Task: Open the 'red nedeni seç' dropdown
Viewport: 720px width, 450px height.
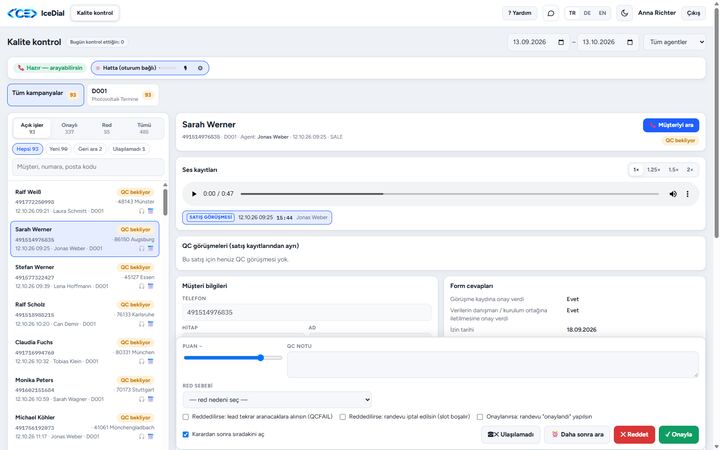Action: (277, 400)
